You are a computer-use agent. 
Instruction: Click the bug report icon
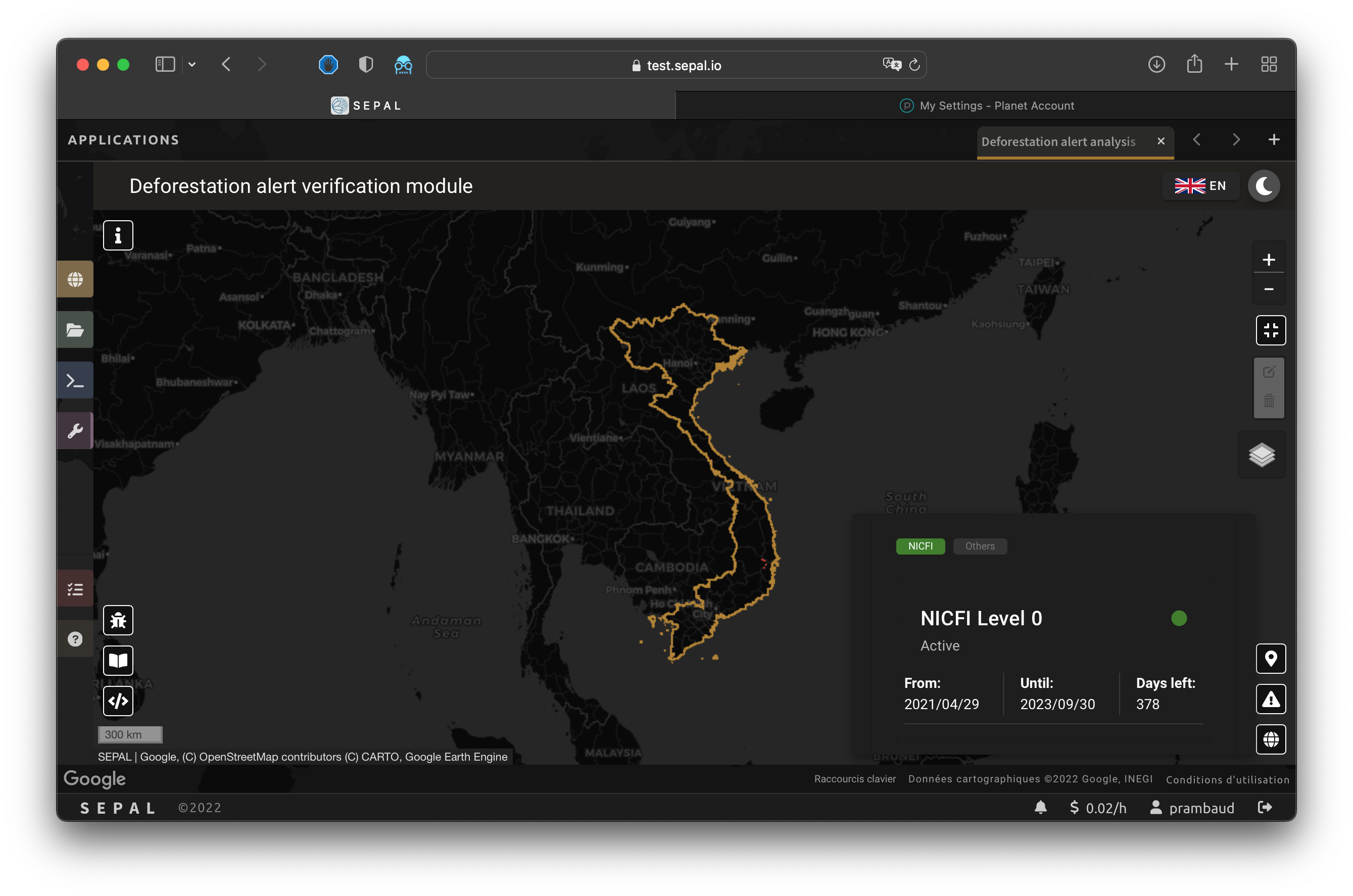(118, 620)
